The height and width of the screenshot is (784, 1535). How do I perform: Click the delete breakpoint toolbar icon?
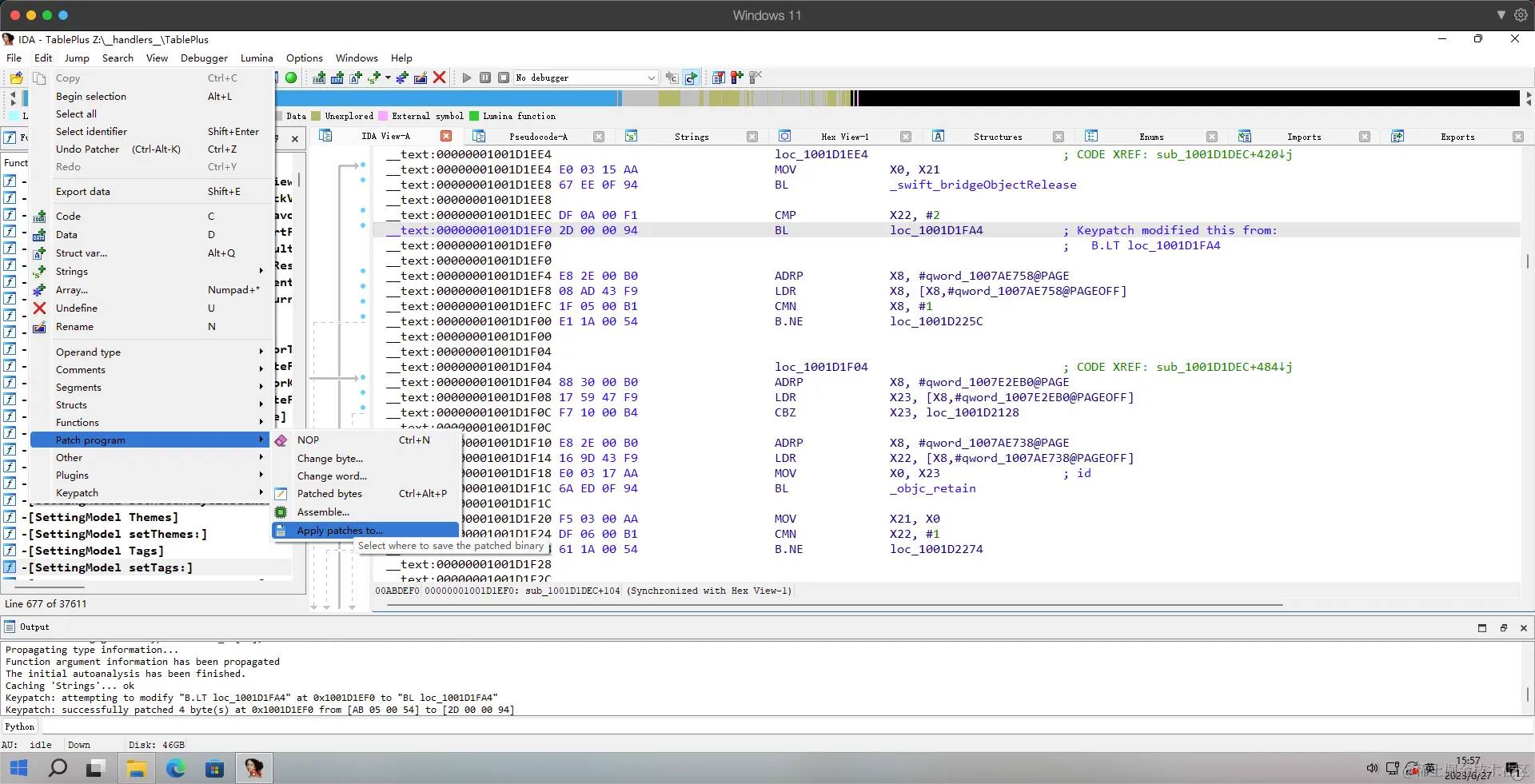point(755,78)
